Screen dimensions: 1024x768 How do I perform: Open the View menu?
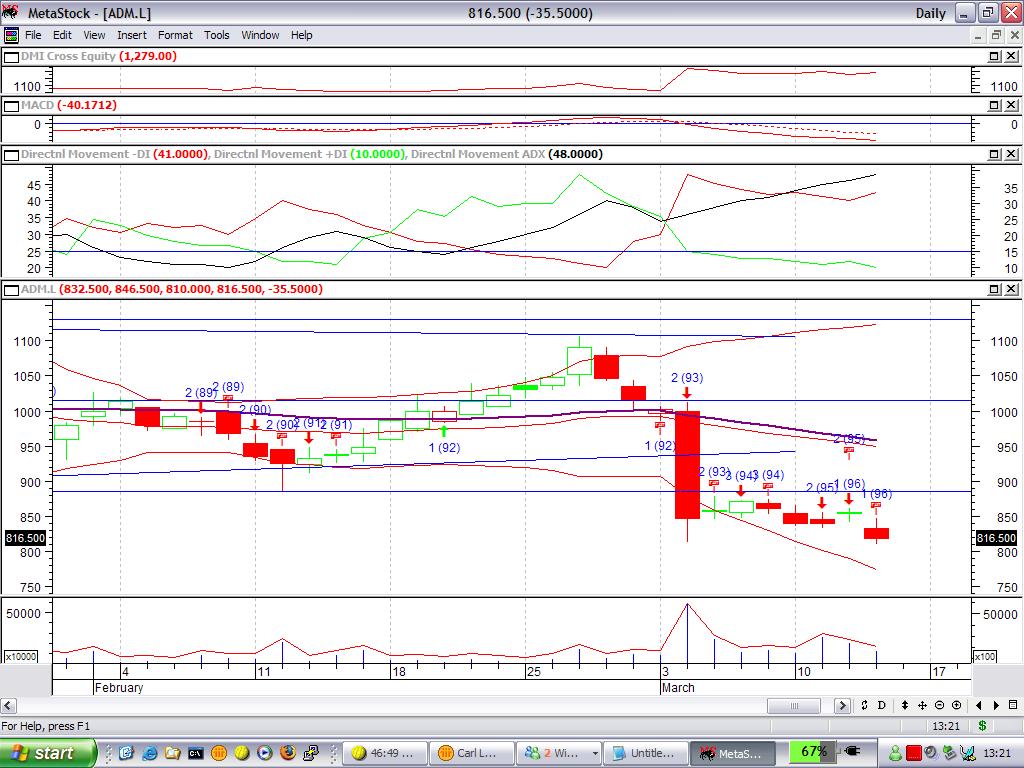coord(94,35)
